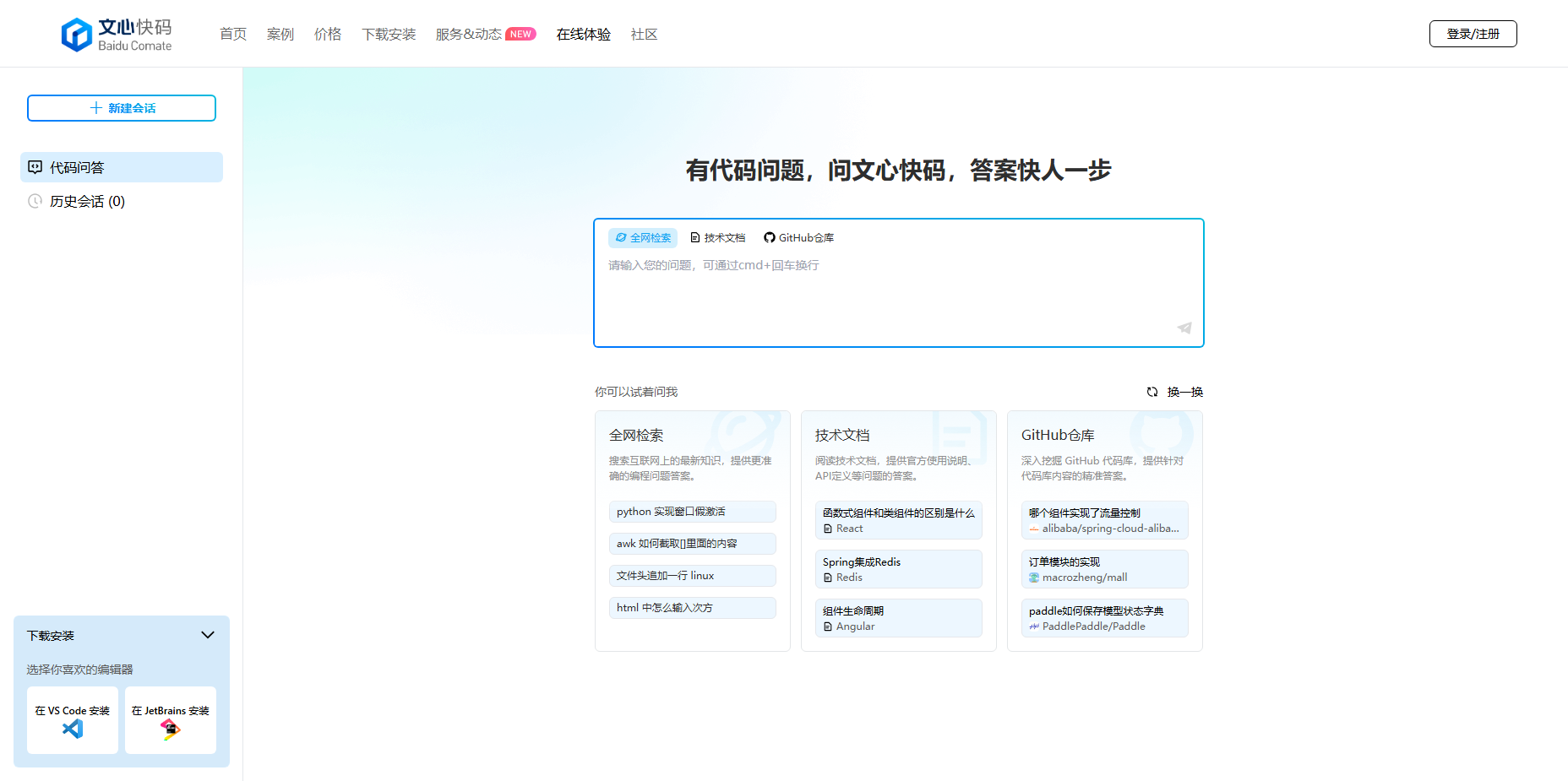Select the 全网检索 search mode tab
The width and height of the screenshot is (1568, 781).
[643, 238]
